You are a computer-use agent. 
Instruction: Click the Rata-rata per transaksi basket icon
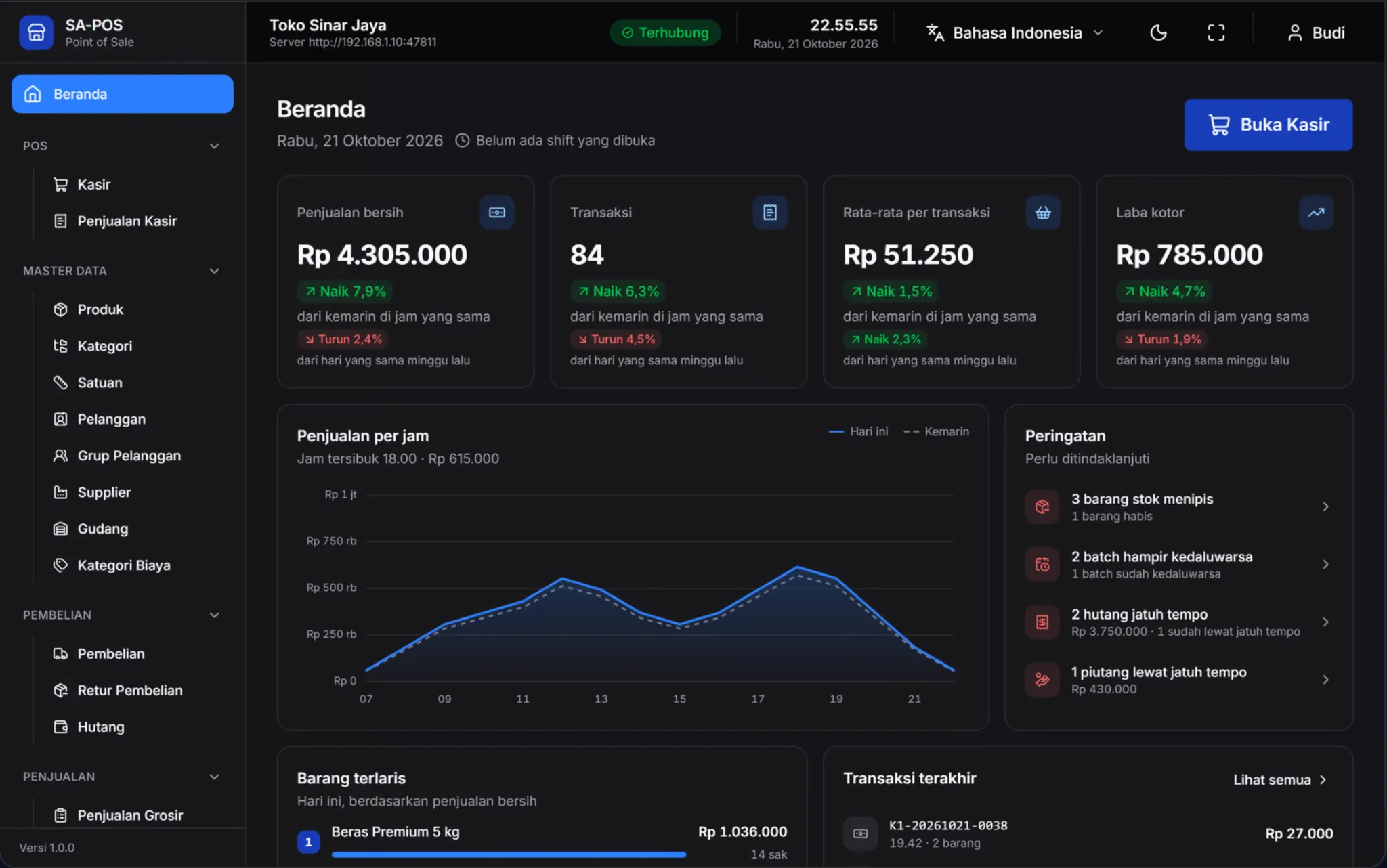click(1043, 213)
